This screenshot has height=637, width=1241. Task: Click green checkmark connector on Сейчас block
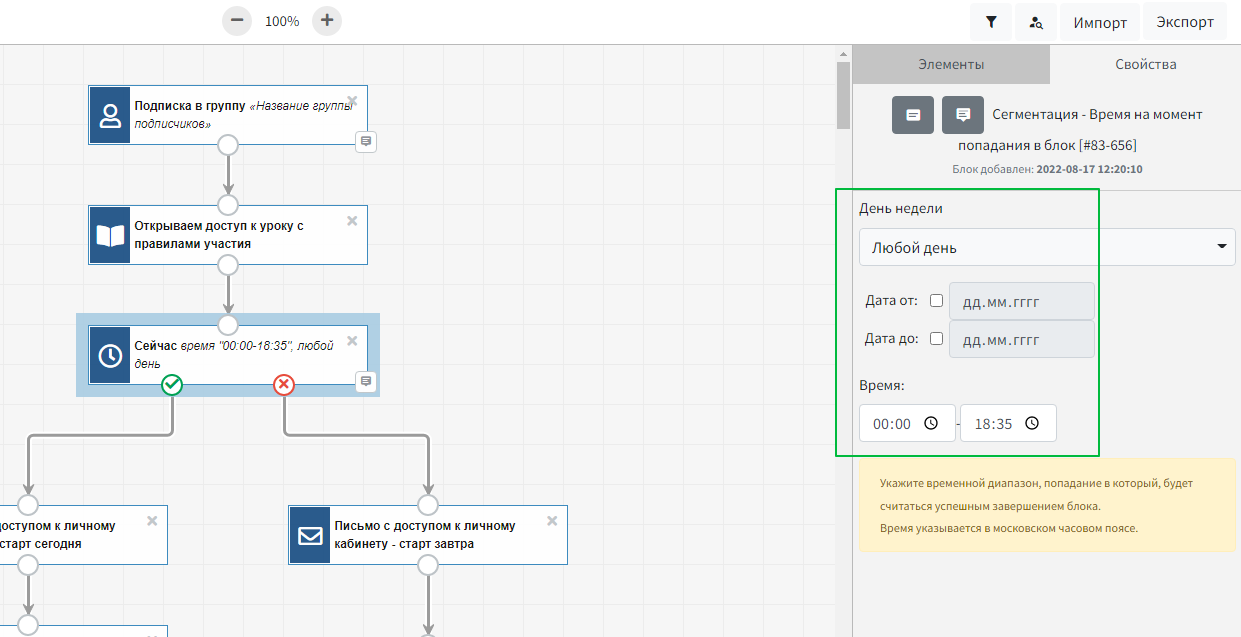tap(172, 385)
